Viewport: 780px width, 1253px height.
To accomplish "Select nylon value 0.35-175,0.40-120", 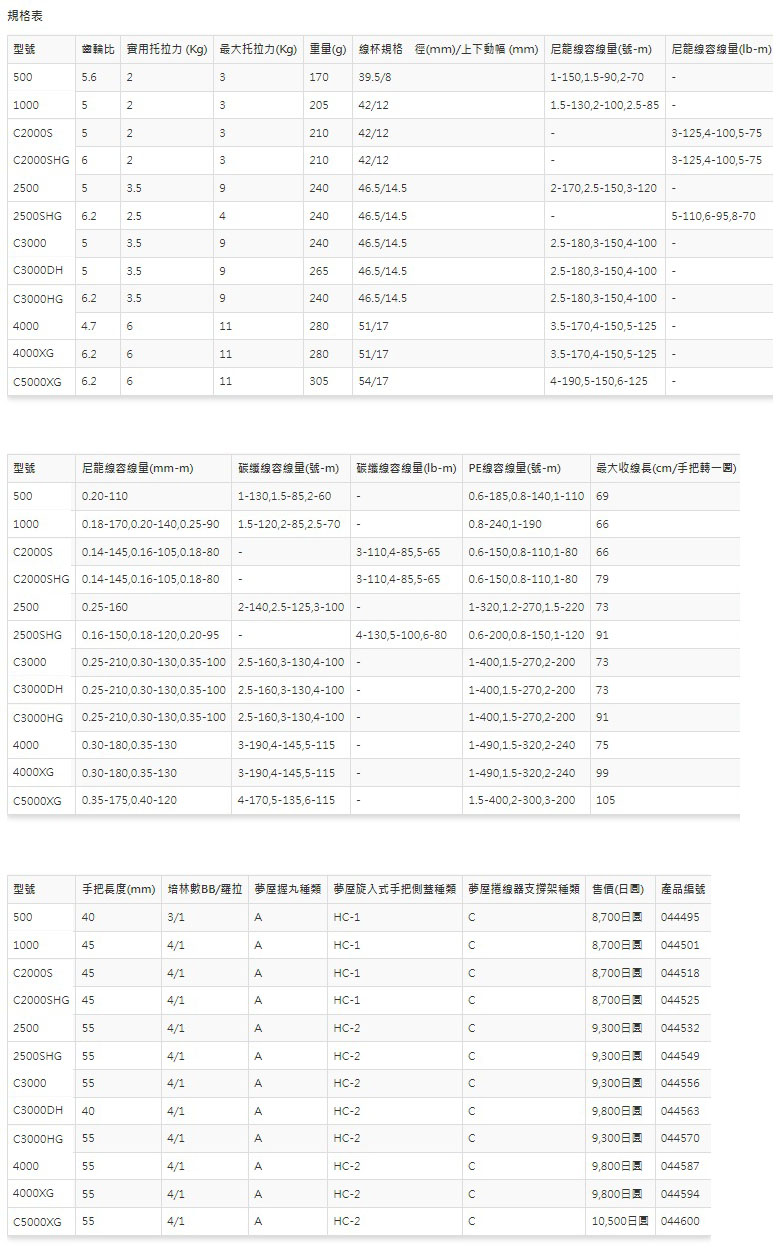I will [130, 800].
